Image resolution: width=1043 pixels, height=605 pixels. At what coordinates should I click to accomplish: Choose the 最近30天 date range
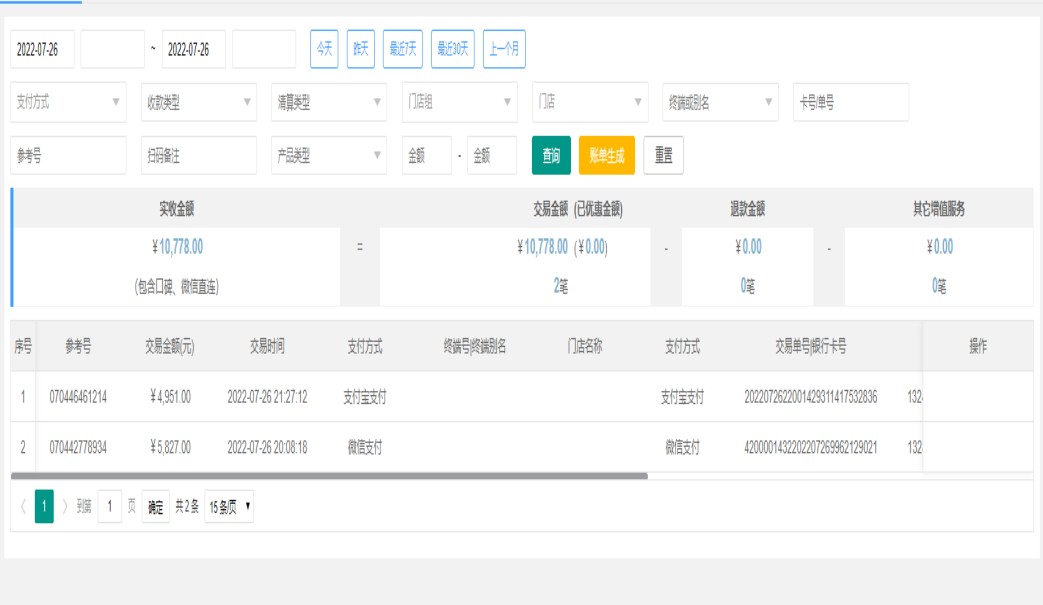[x=452, y=49]
